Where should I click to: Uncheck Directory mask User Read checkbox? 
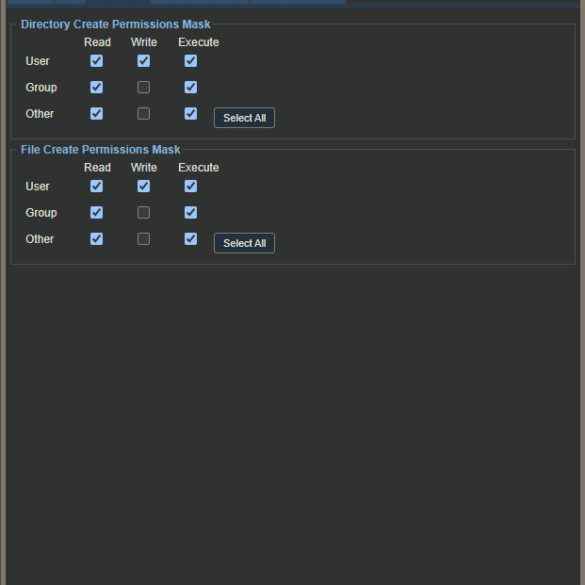(97, 61)
